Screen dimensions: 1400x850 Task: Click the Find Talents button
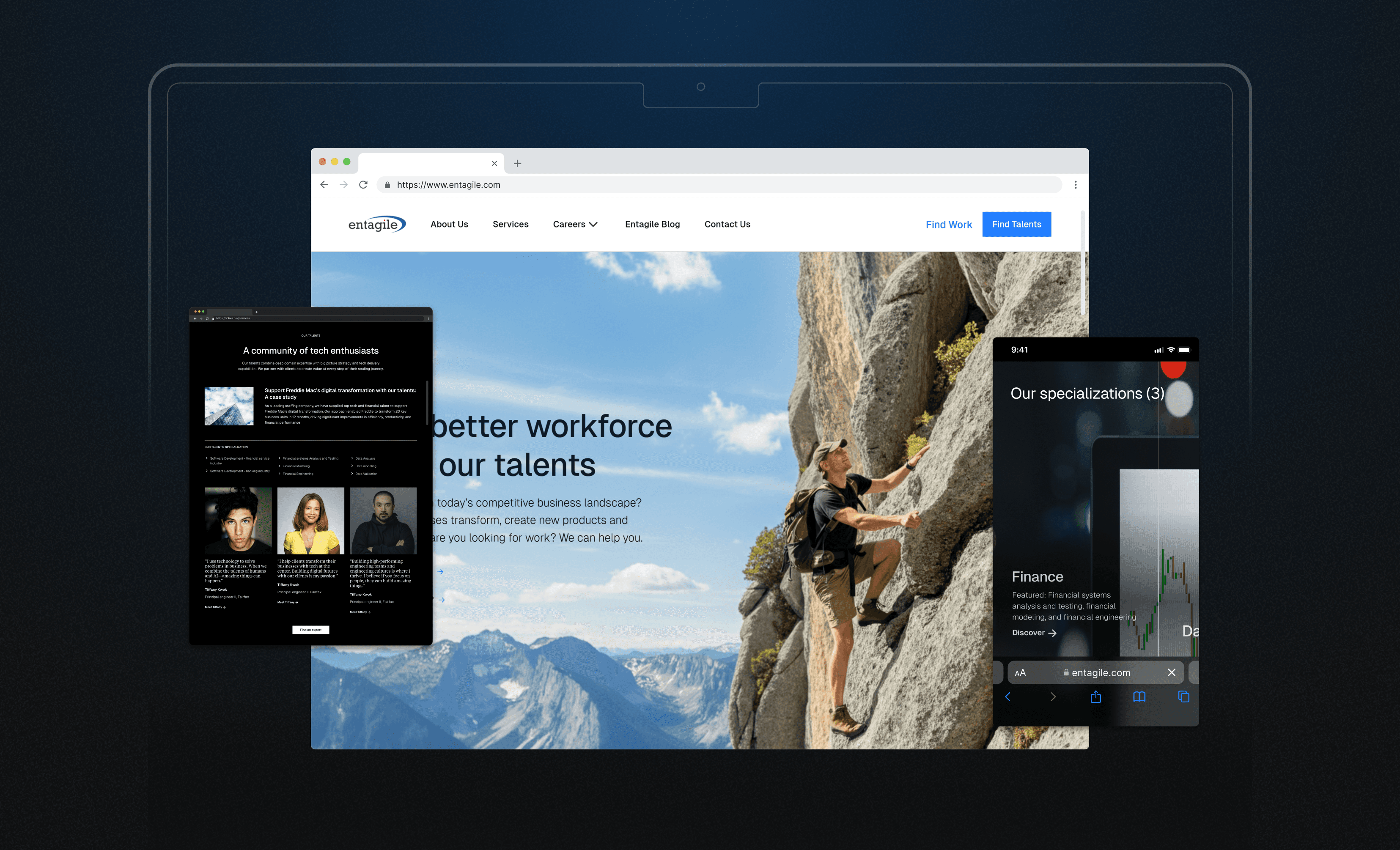click(x=1016, y=225)
